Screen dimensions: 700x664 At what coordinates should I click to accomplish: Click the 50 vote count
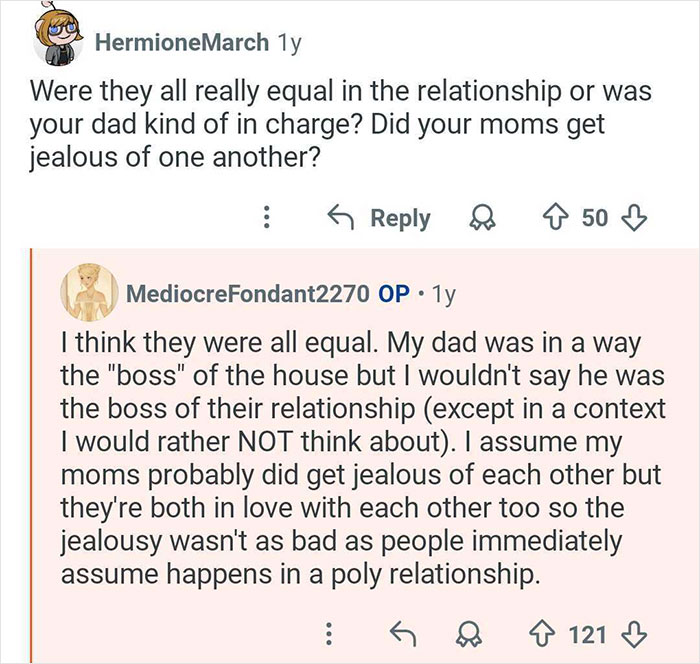point(594,218)
